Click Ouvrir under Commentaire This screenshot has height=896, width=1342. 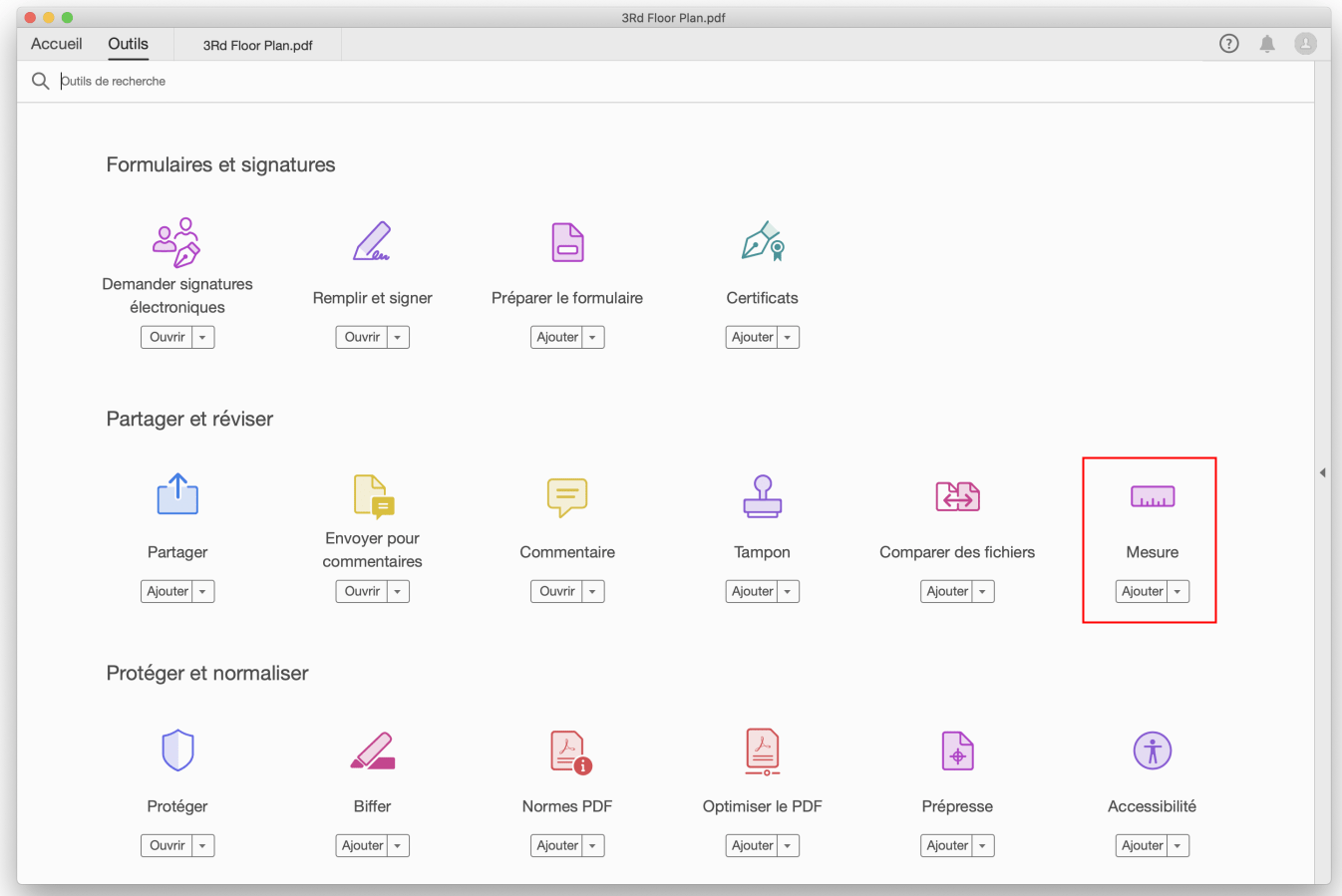click(x=556, y=591)
